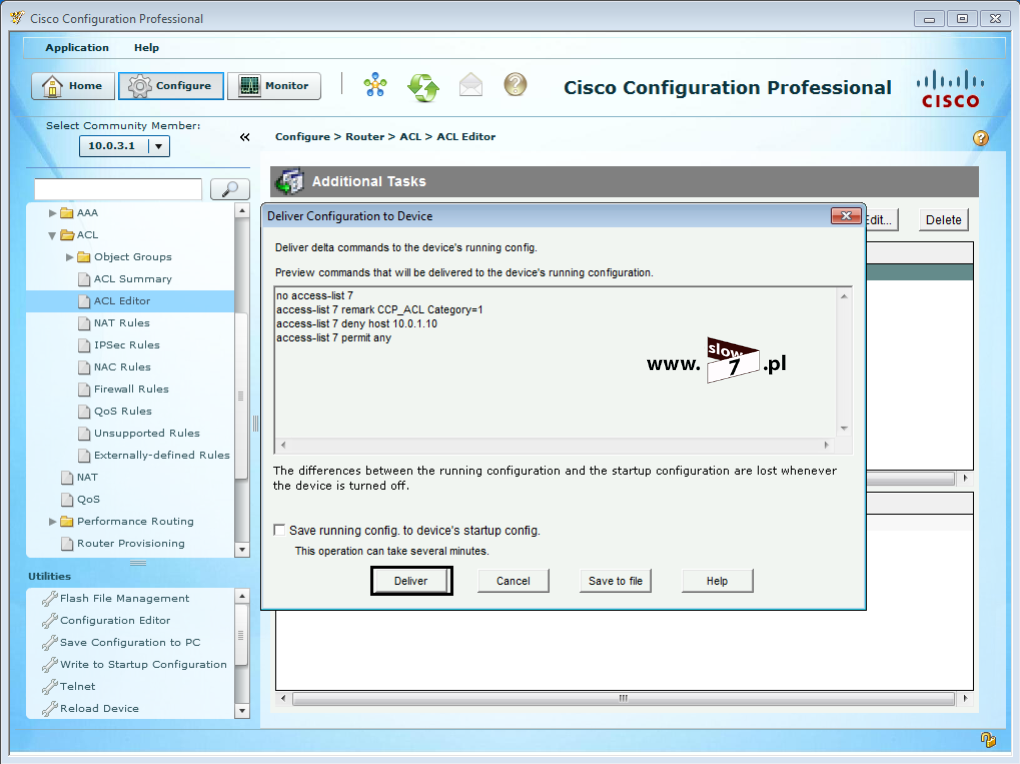1020x764 pixels.
Task: Click the orange help icon near breadcrumb
Action: [980, 138]
